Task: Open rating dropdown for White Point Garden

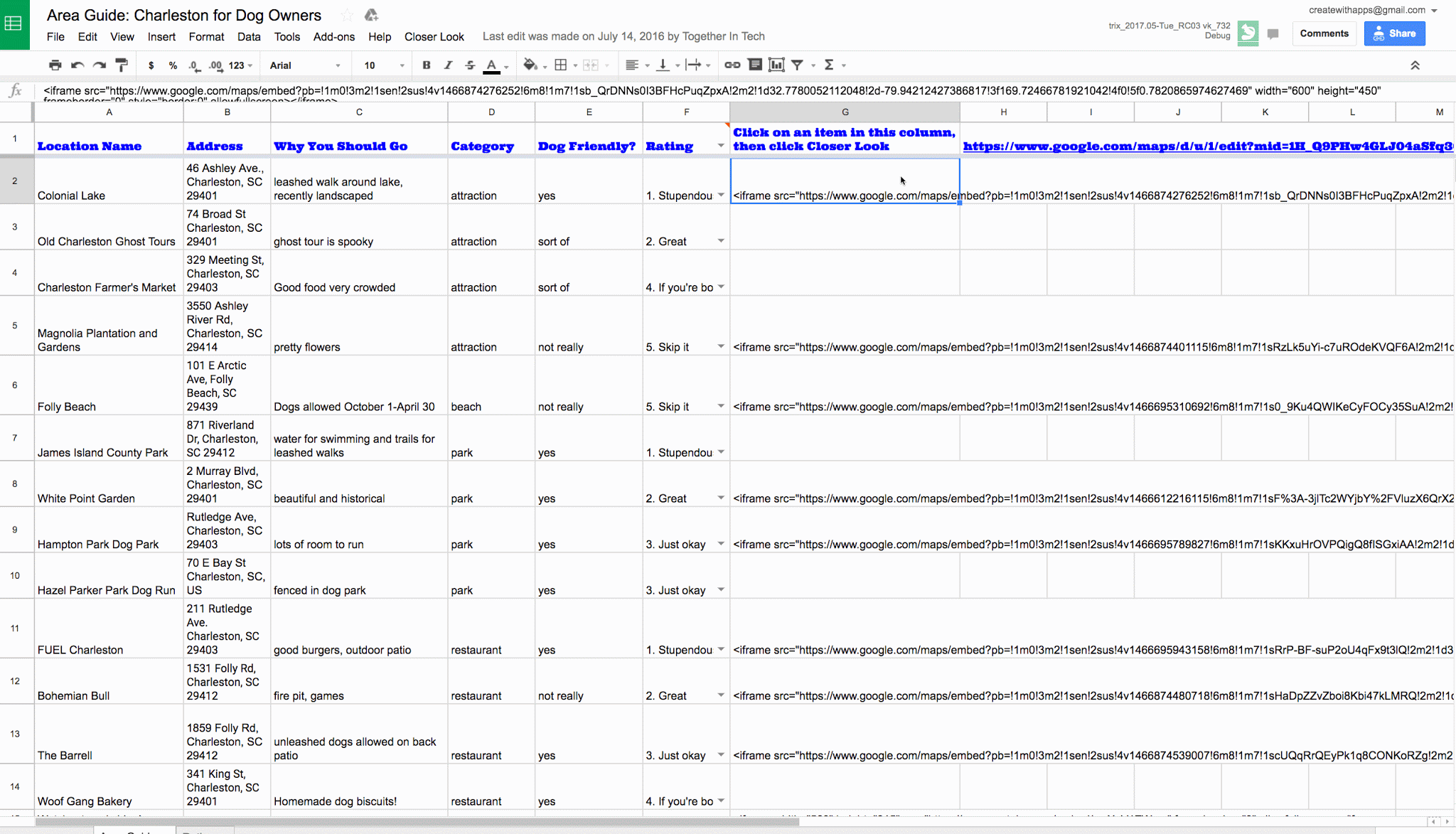Action: coord(721,498)
